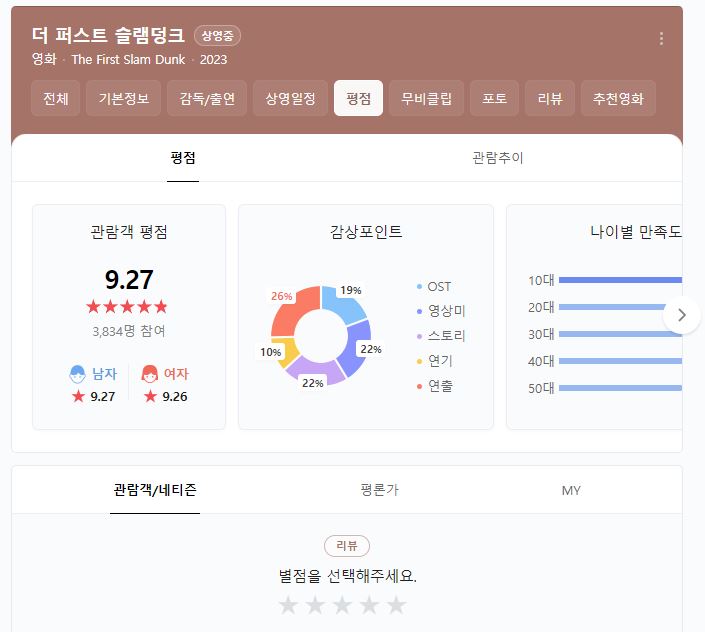
Task: Click the red audience rating stars
Action: 128,307
